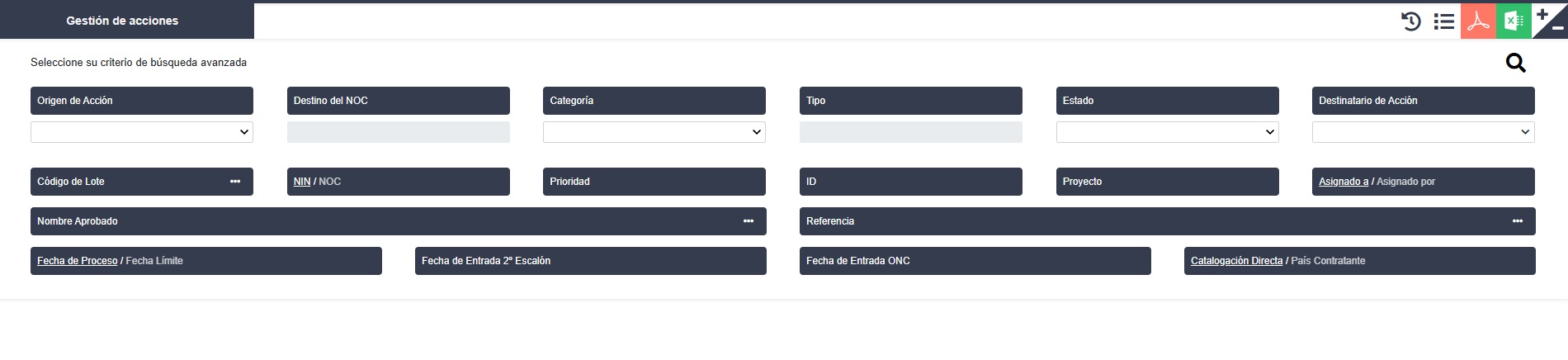Switch to NIN option
The height and width of the screenshot is (360, 1568).
(x=302, y=182)
